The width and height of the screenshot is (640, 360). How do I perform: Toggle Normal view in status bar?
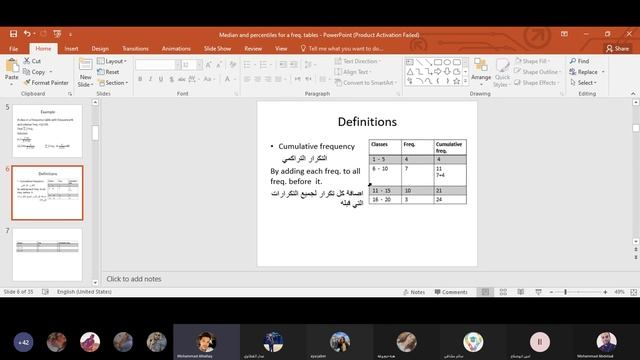point(485,292)
